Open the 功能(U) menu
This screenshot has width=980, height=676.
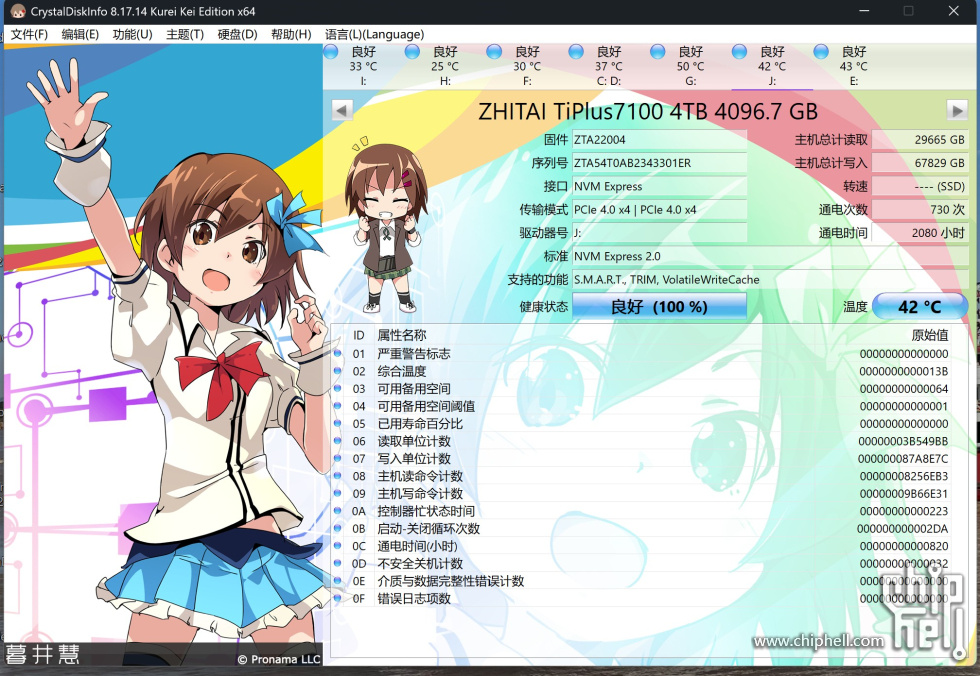pos(132,34)
